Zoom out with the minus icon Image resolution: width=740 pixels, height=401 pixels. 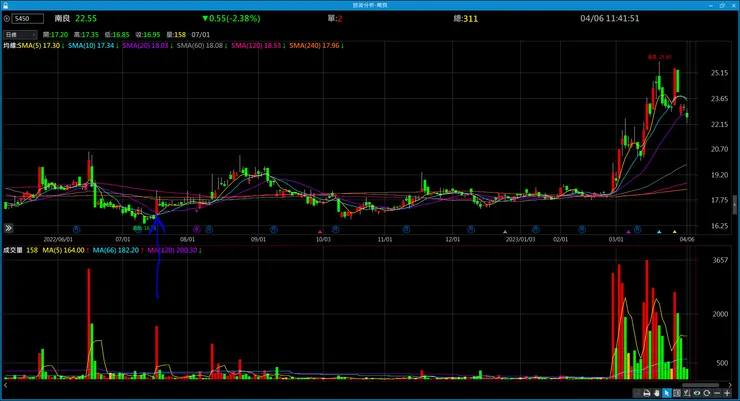717,393
